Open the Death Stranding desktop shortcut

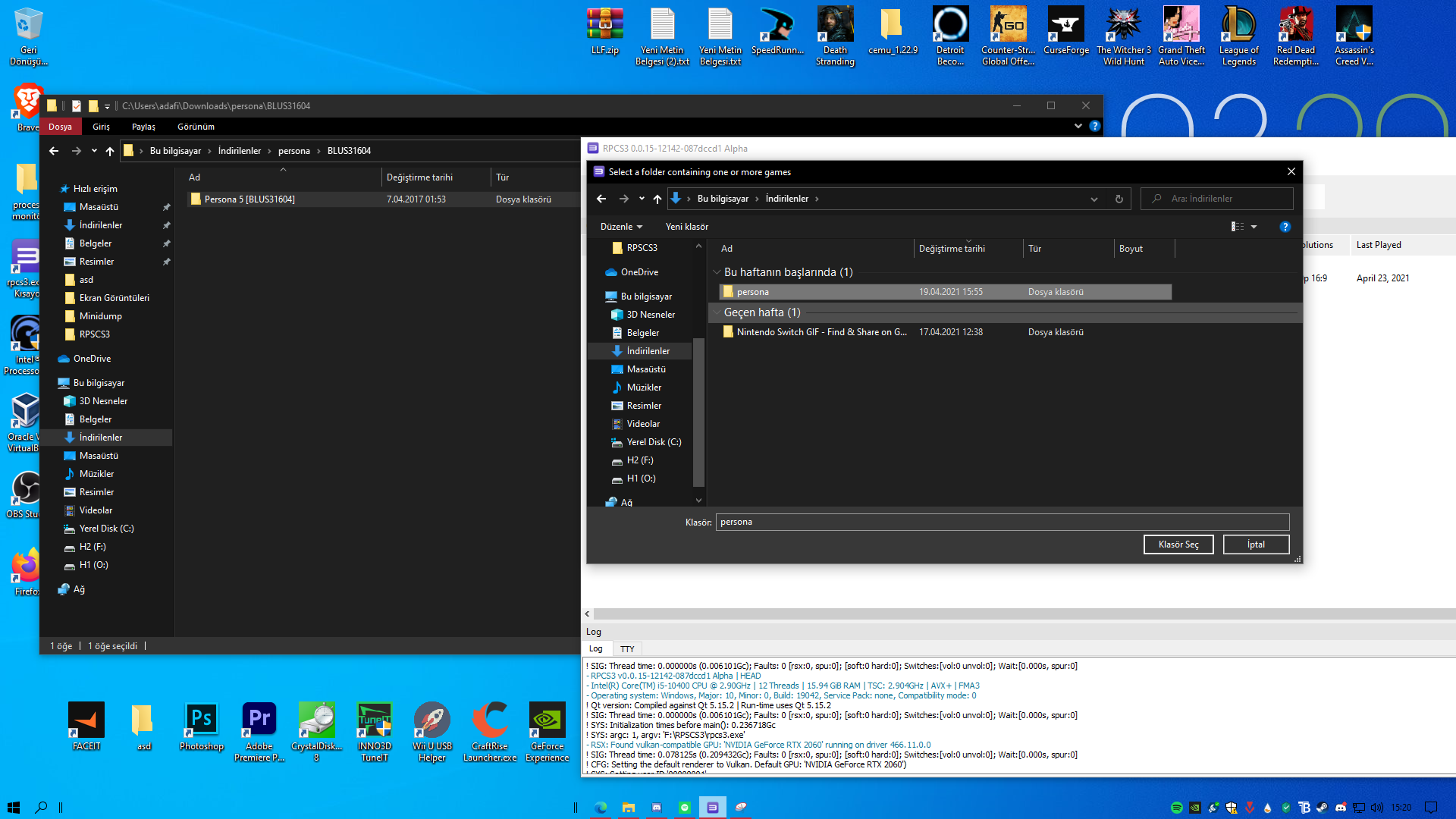tap(835, 36)
